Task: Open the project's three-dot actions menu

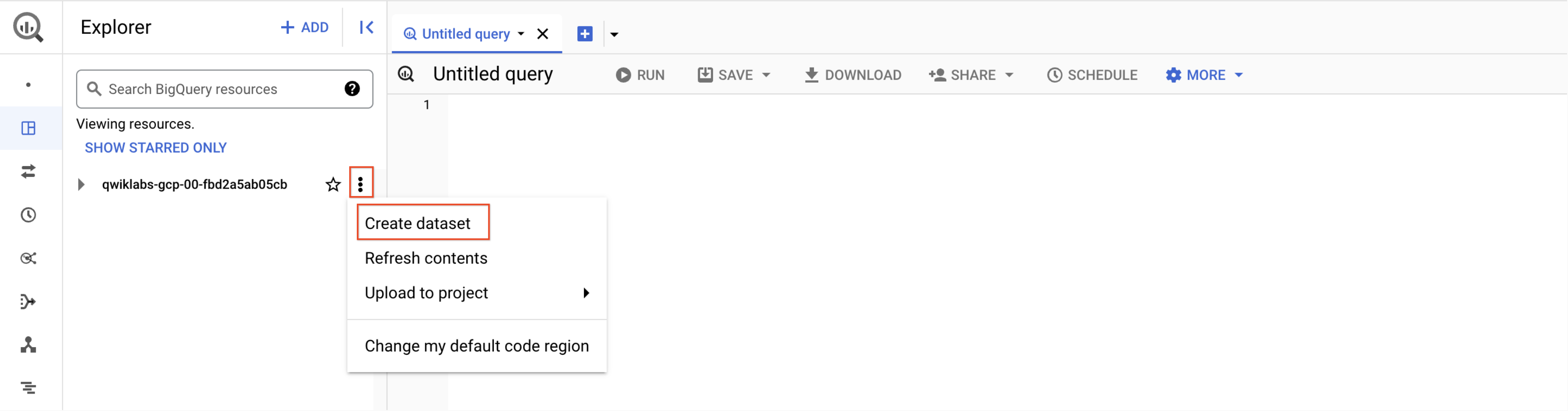Action: point(361,183)
